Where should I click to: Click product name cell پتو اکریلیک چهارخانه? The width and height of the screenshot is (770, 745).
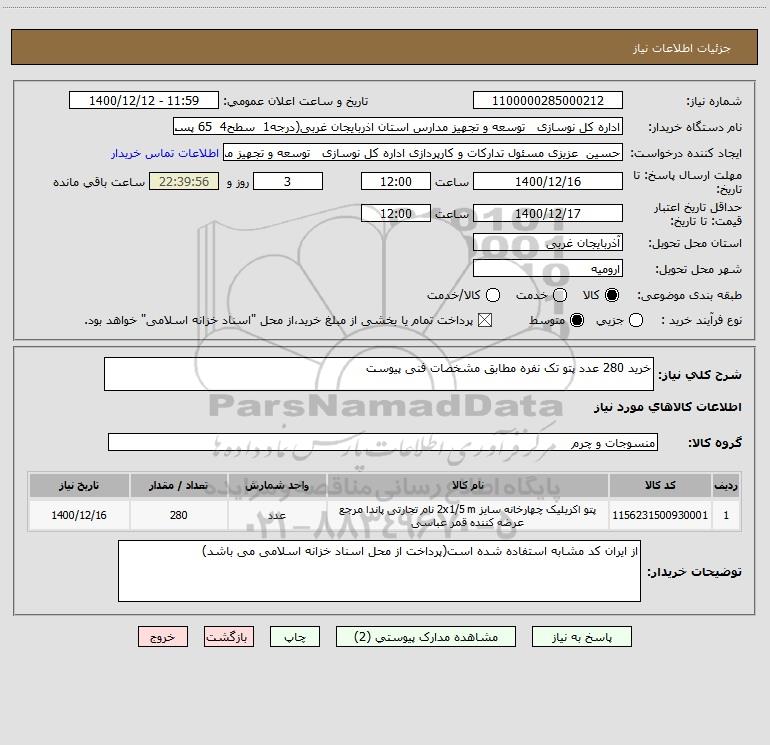pos(468,515)
